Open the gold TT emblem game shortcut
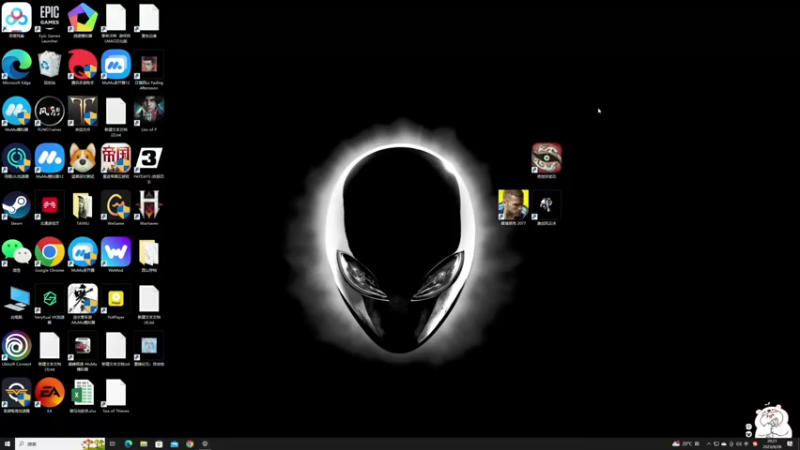Screen dimensions: 800x450 point(83,114)
